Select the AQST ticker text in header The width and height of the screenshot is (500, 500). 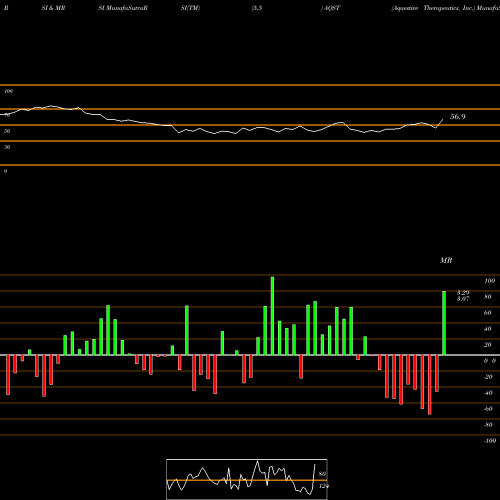pyautogui.click(x=331, y=8)
